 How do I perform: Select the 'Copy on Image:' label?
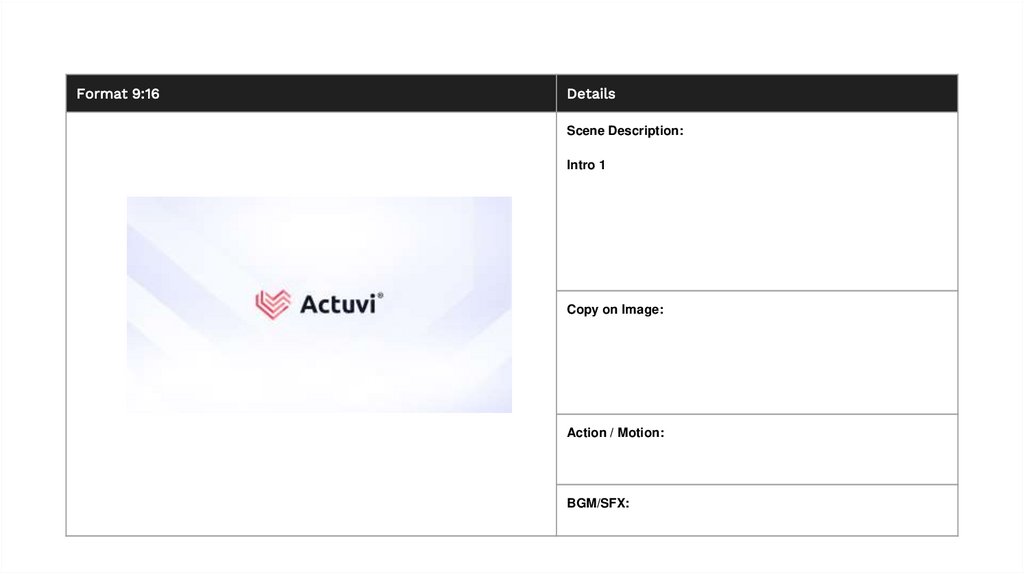pos(615,310)
